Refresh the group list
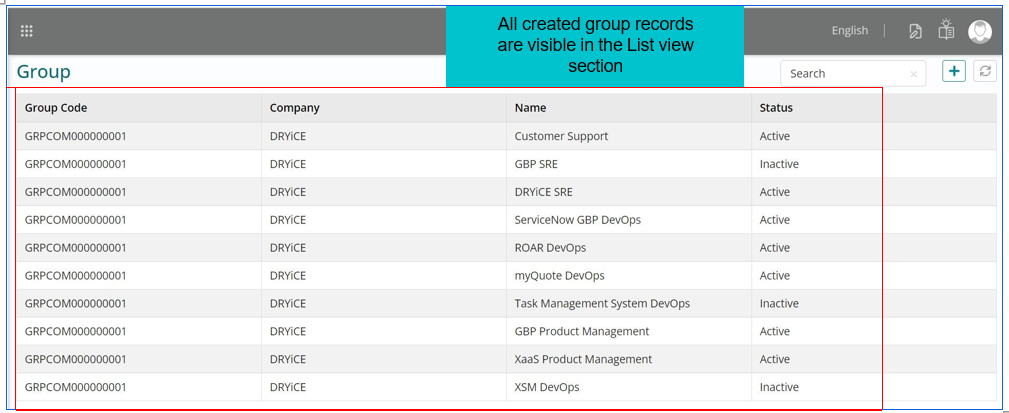The width and height of the screenshot is (1009, 413). (985, 71)
